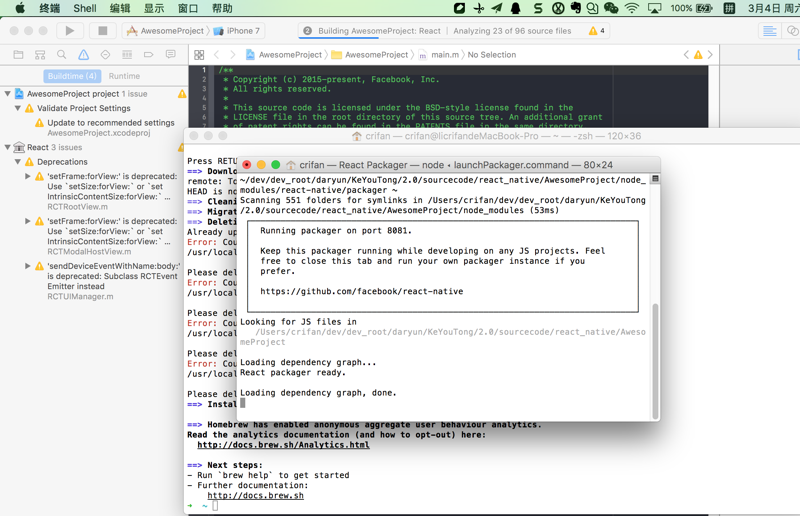800x516 pixels.
Task: Select the iPhone 7 destination in scheme selector
Action: click(x=237, y=31)
